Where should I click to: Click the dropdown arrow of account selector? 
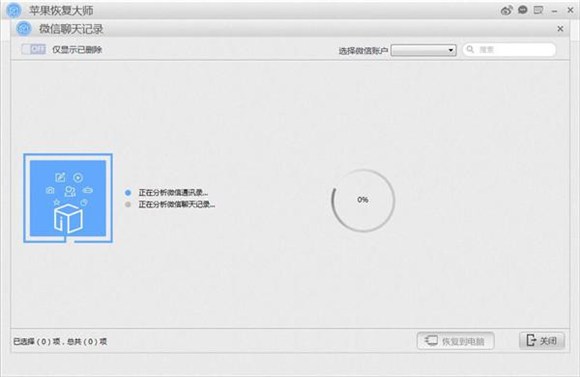coord(451,50)
